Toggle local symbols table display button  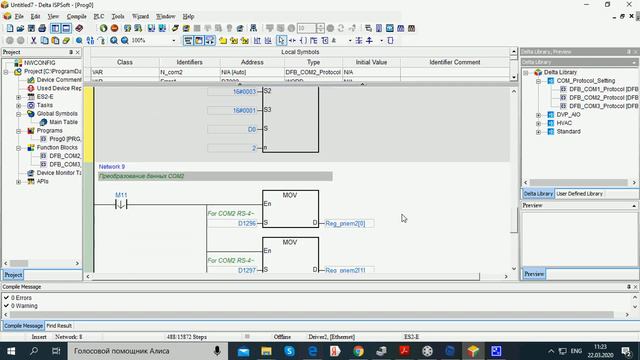pos(188,40)
